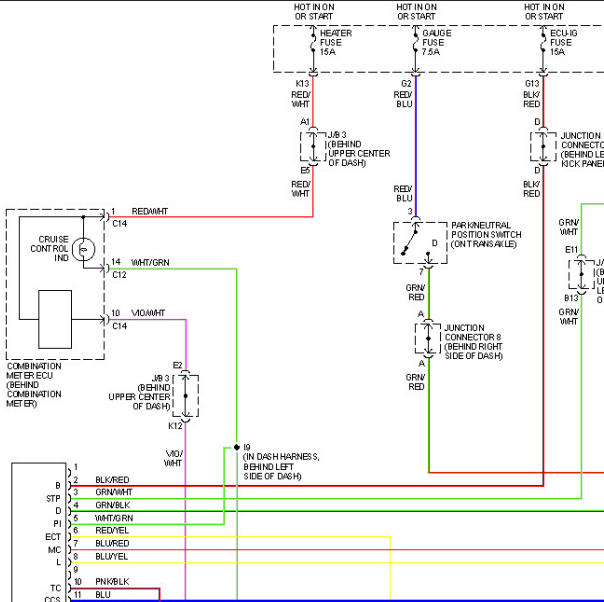Select the GAUGE FUSE 7.5A label
The image size is (604, 602).
point(436,42)
